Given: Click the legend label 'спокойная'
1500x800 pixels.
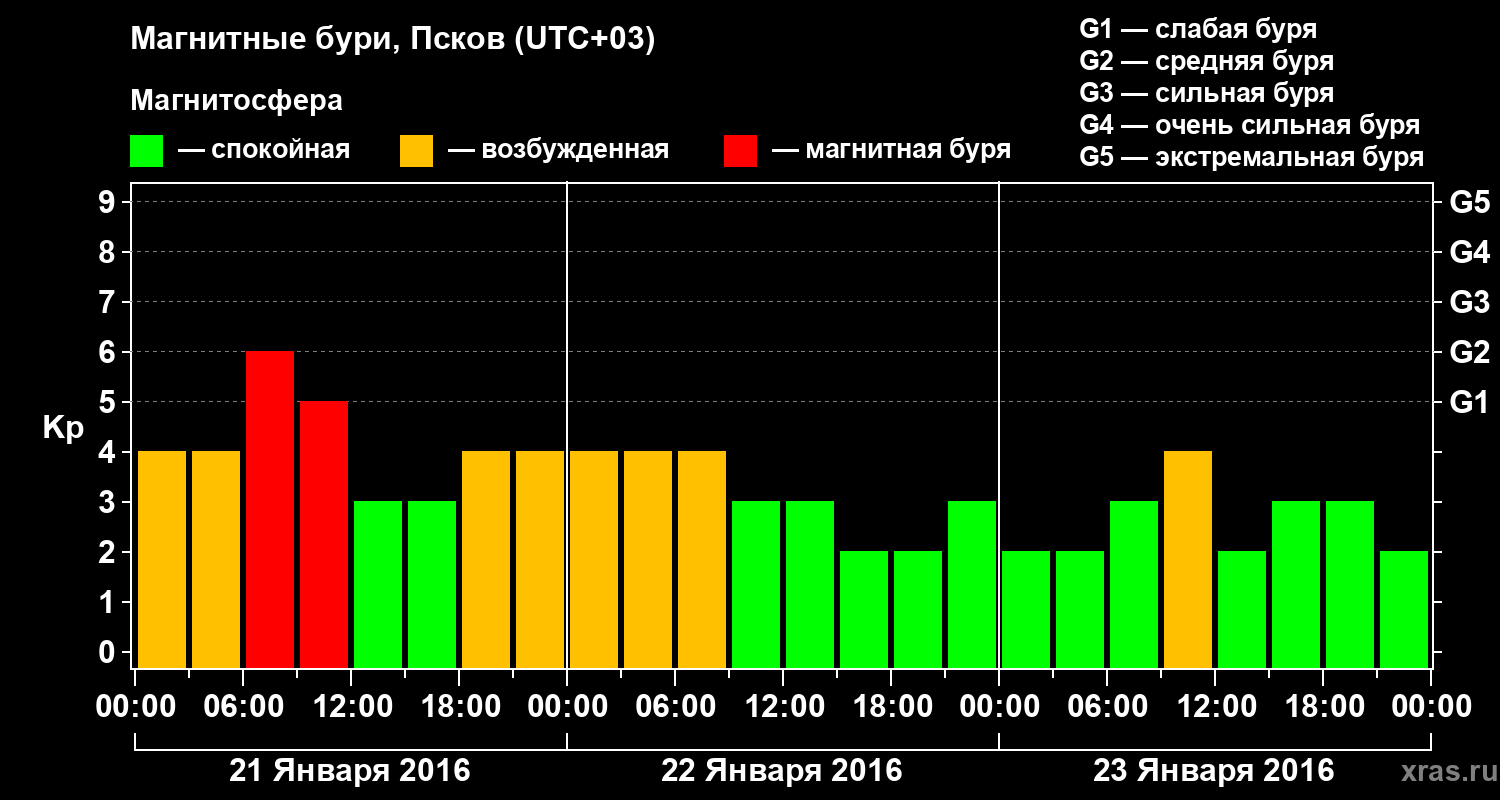Looking at the screenshot, I should point(279,151).
